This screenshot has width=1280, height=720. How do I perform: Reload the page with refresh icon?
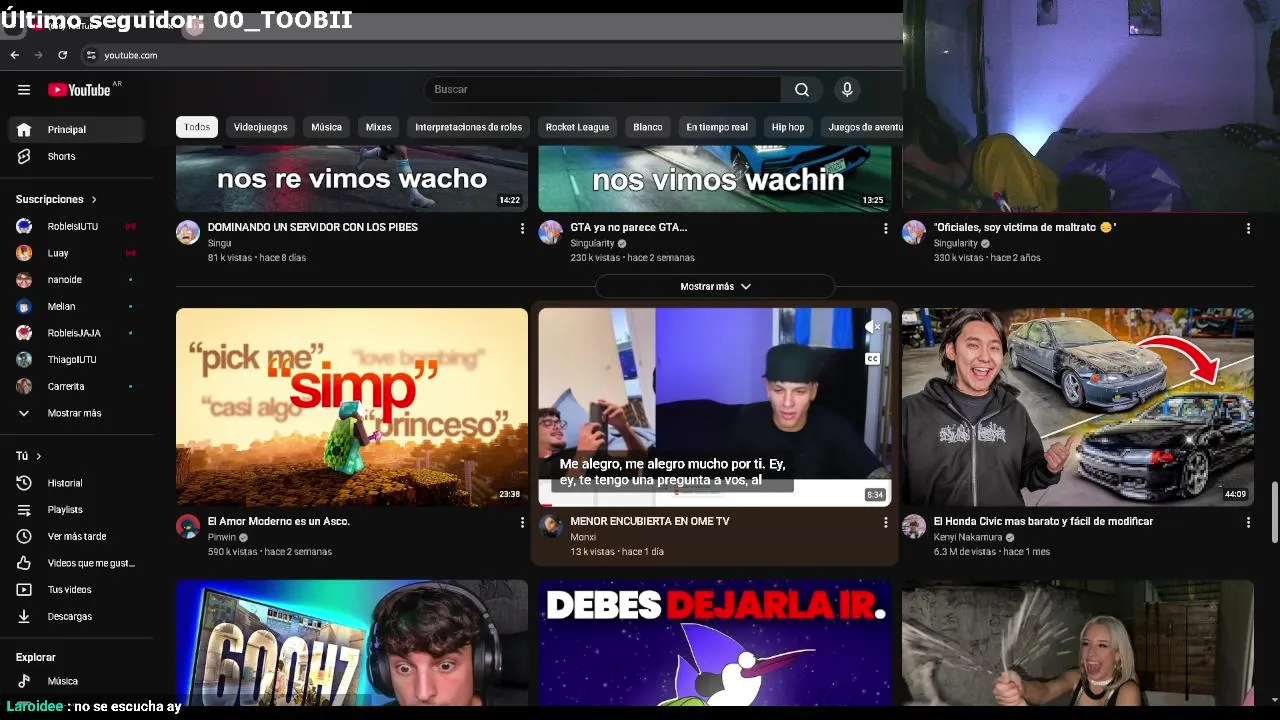62,55
